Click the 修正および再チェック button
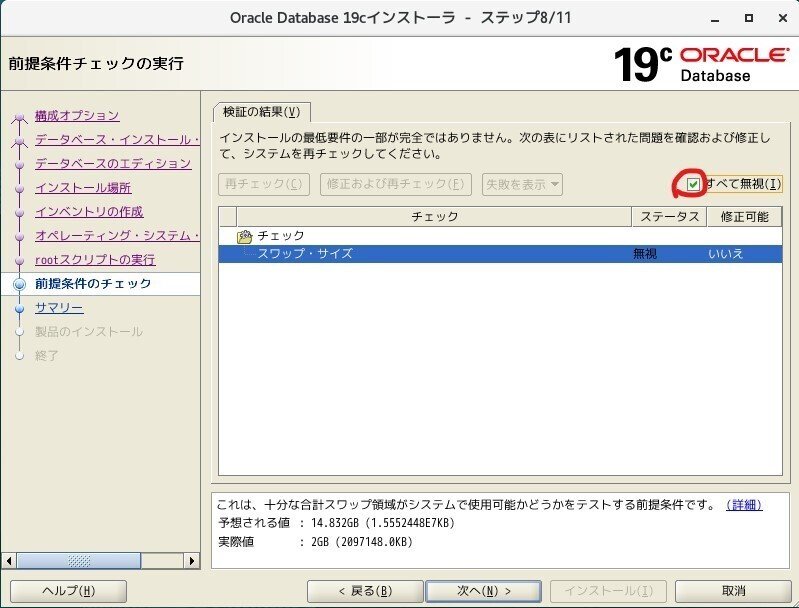This screenshot has width=799, height=608. (395, 184)
